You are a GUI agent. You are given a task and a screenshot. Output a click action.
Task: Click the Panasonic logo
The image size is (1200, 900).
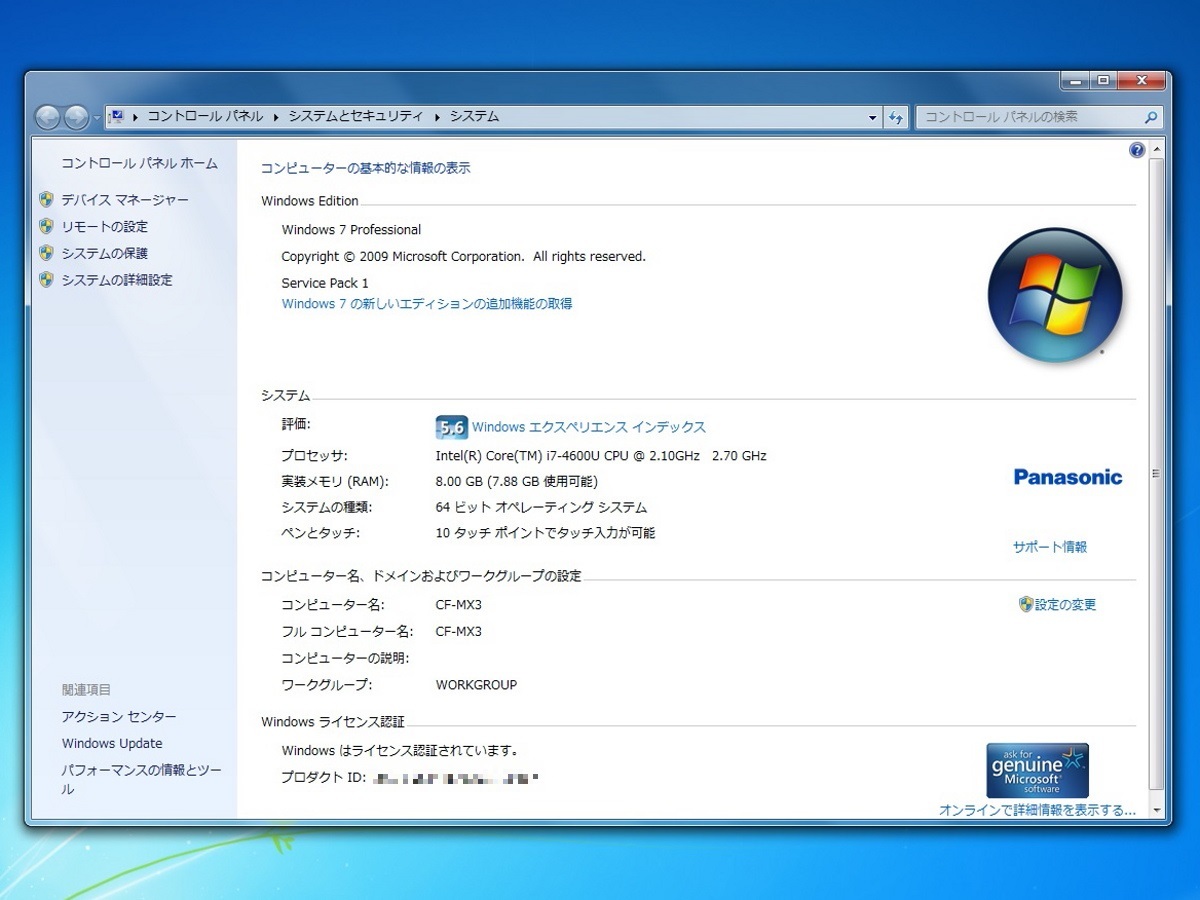pos(1068,477)
